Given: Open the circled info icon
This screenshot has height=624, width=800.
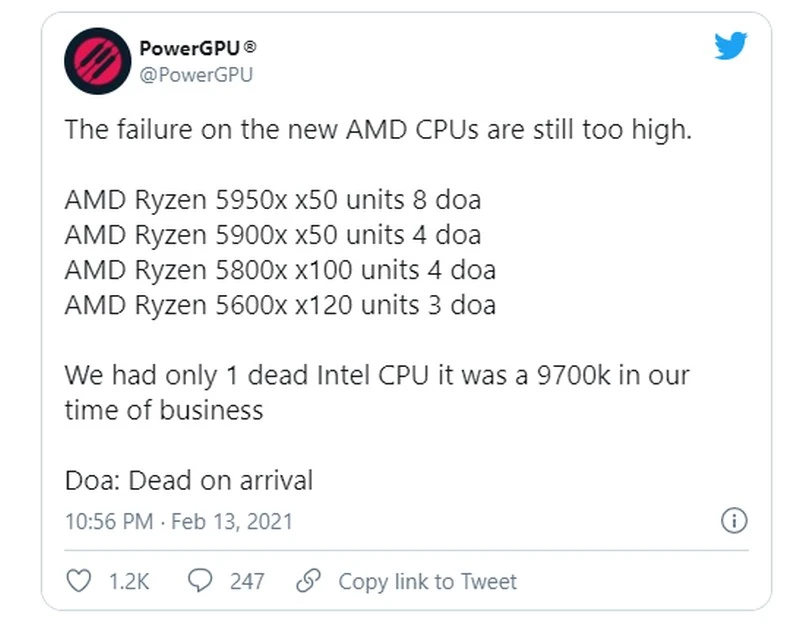Looking at the screenshot, I should coord(735,522).
